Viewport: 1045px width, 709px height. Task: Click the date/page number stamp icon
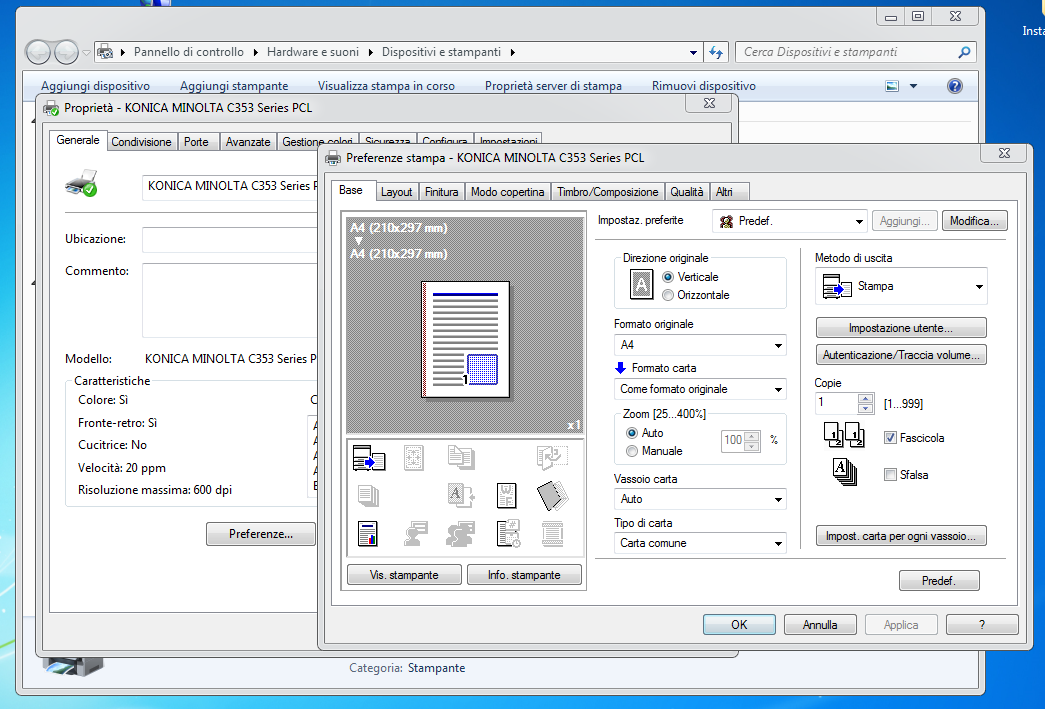coord(507,534)
